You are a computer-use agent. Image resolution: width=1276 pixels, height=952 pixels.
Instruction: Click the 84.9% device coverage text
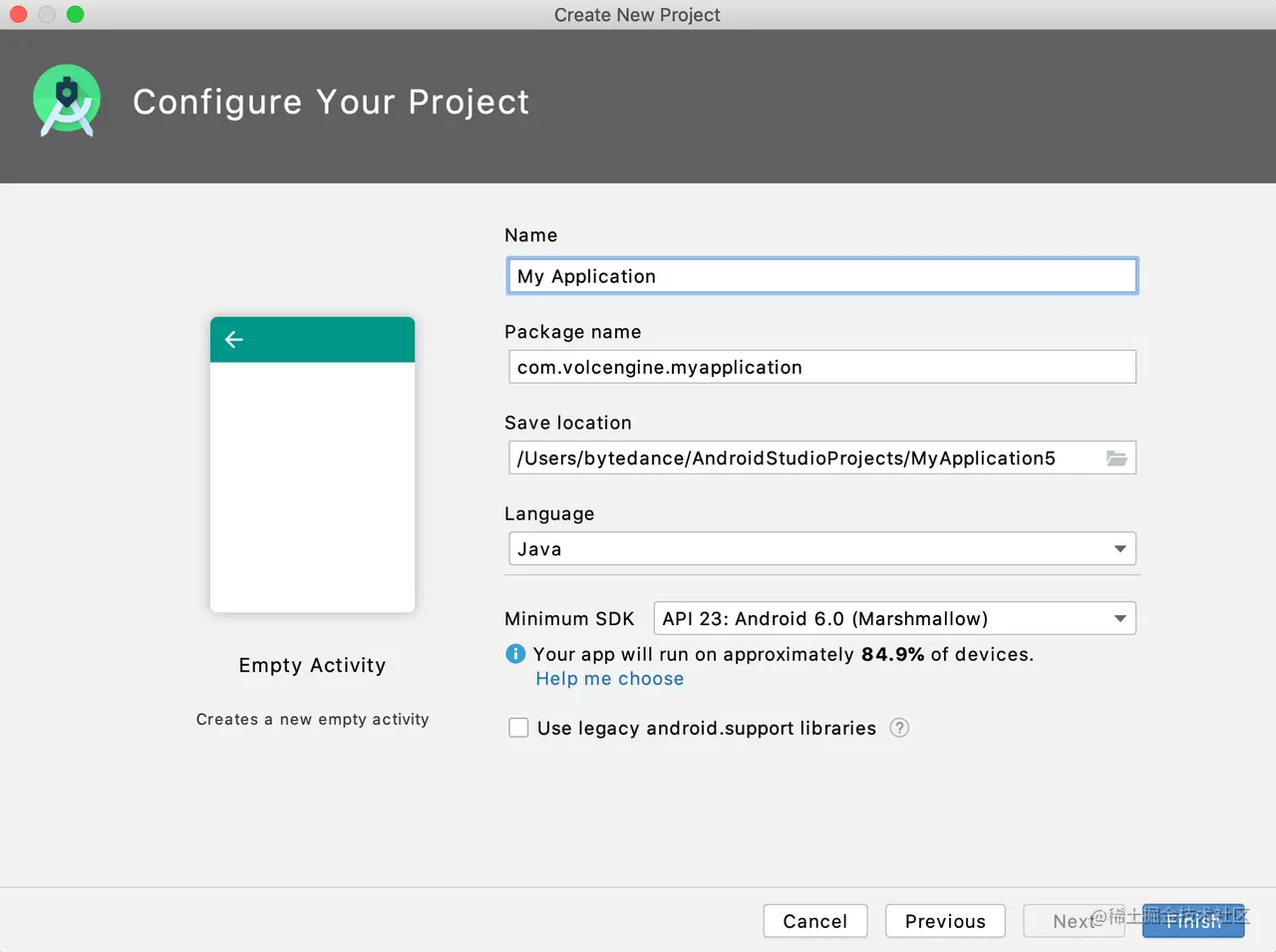pyautogui.click(x=892, y=654)
